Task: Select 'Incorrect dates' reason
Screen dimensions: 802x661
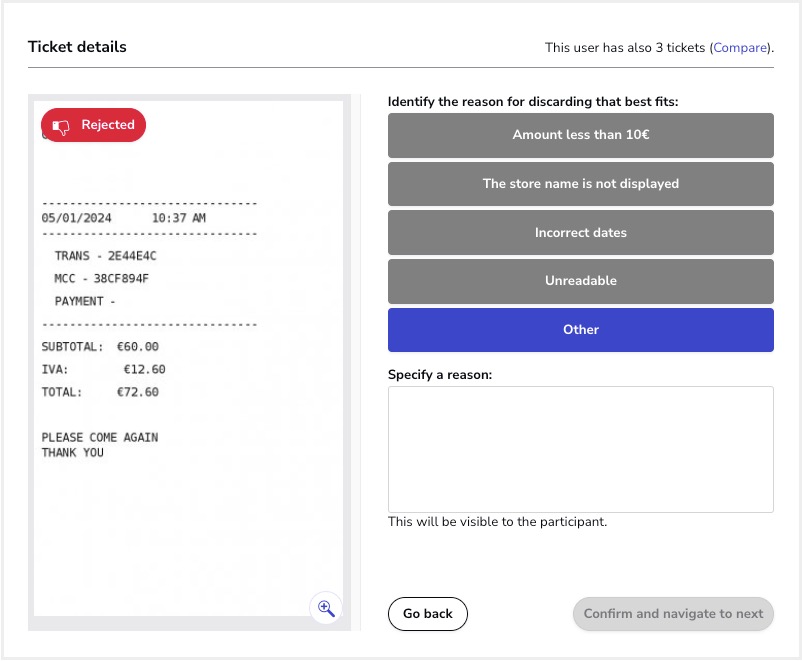Action: click(x=581, y=233)
